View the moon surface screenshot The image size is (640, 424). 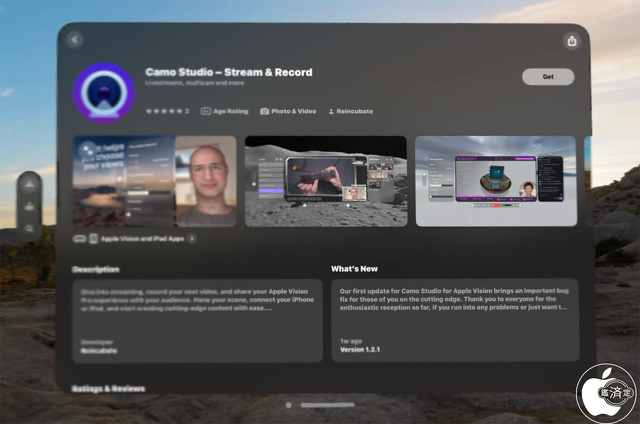[x=325, y=181]
